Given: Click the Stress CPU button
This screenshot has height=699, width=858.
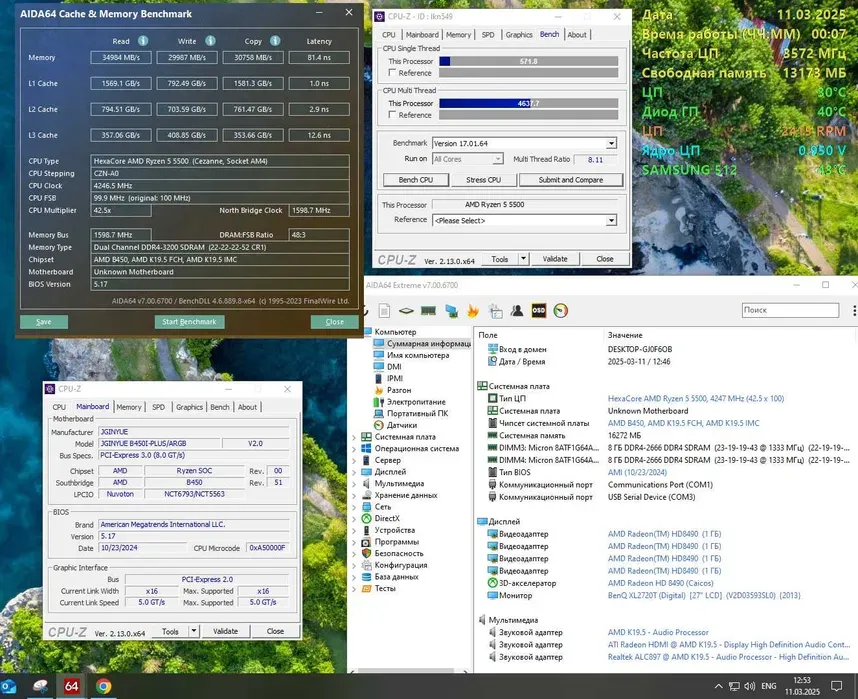Looking at the screenshot, I should point(483,180).
